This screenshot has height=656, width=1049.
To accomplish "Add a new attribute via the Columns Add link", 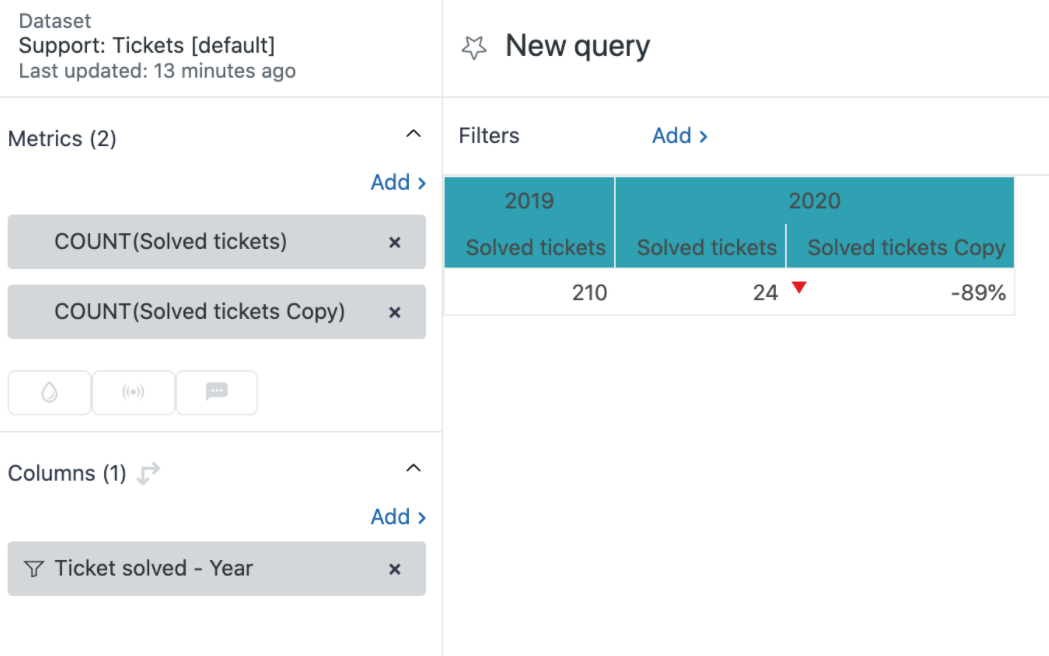I will pyautogui.click(x=398, y=517).
